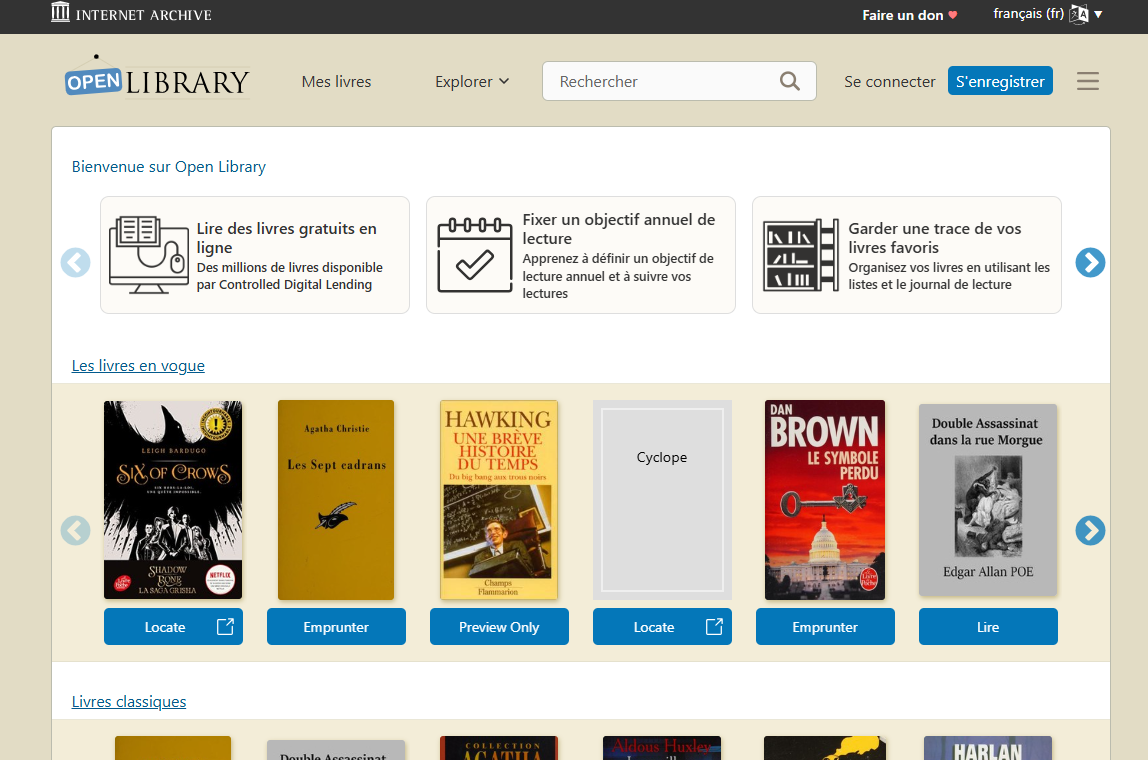Click Emprunter under Les Sept cadrans
1148x760 pixels.
click(x=336, y=627)
